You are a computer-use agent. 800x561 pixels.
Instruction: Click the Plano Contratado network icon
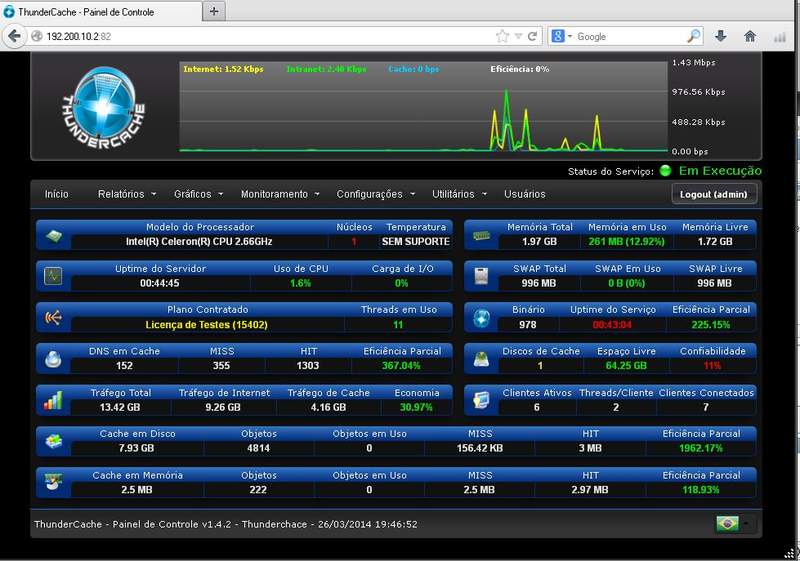pyautogui.click(x=54, y=318)
